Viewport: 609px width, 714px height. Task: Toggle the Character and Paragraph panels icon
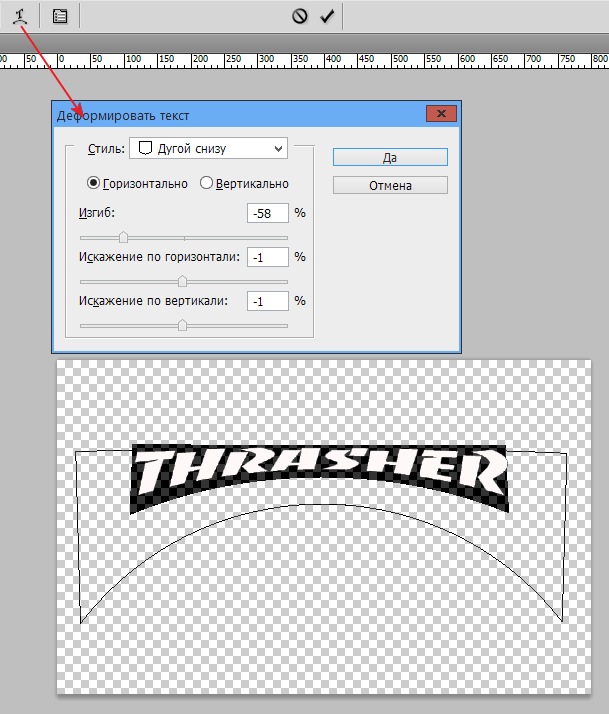tap(60, 16)
